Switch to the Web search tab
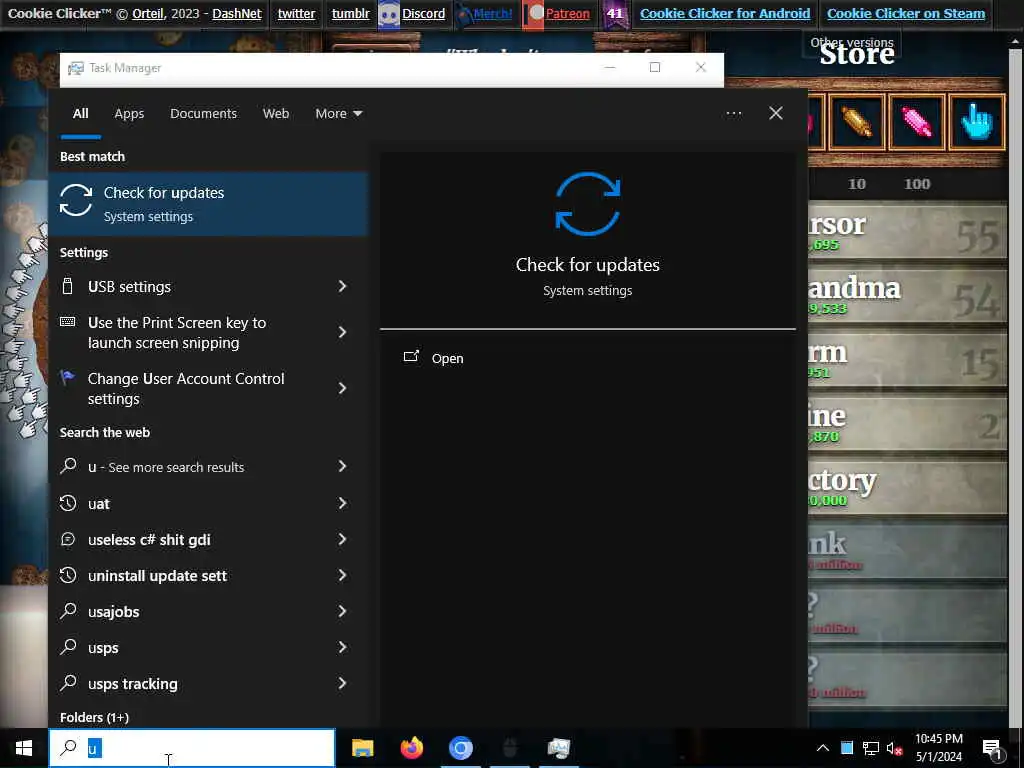This screenshot has height=768, width=1024. (276, 114)
